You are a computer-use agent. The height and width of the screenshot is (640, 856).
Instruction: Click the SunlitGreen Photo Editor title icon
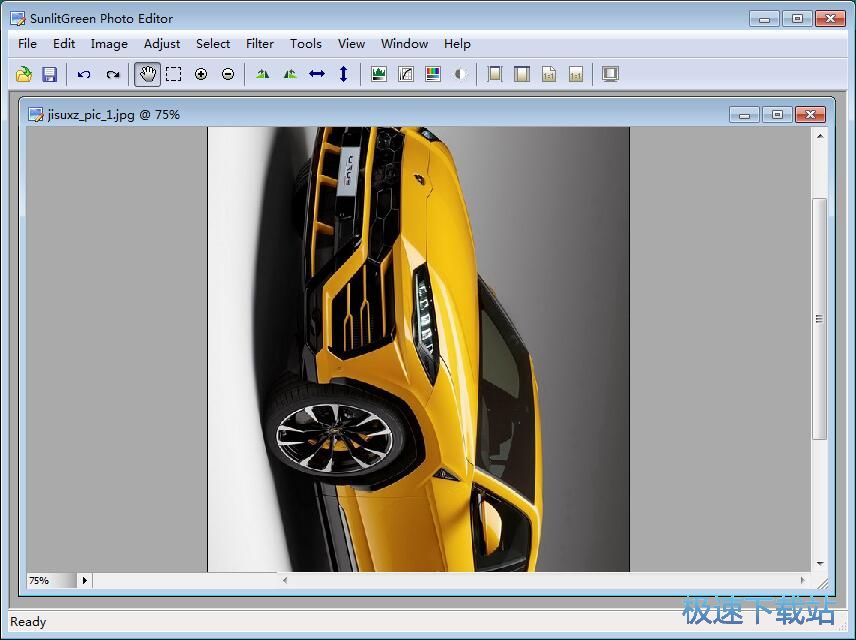pyautogui.click(x=17, y=19)
